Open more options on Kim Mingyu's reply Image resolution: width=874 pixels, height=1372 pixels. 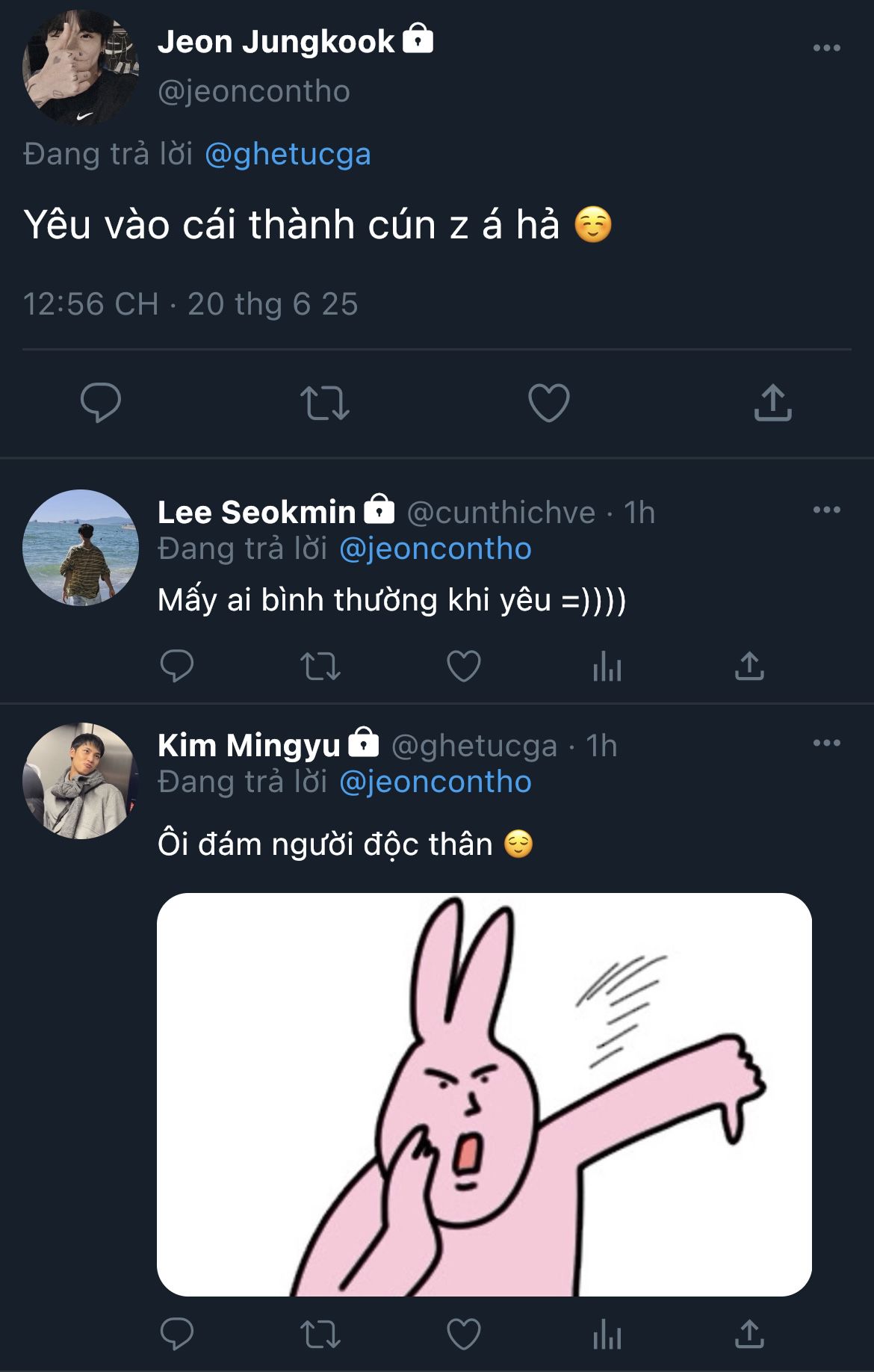pos(826,743)
